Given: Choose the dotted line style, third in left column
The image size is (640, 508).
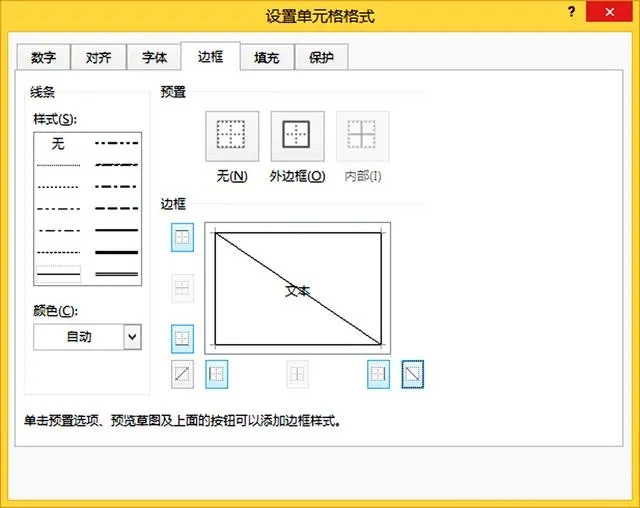Looking at the screenshot, I should pos(58,187).
